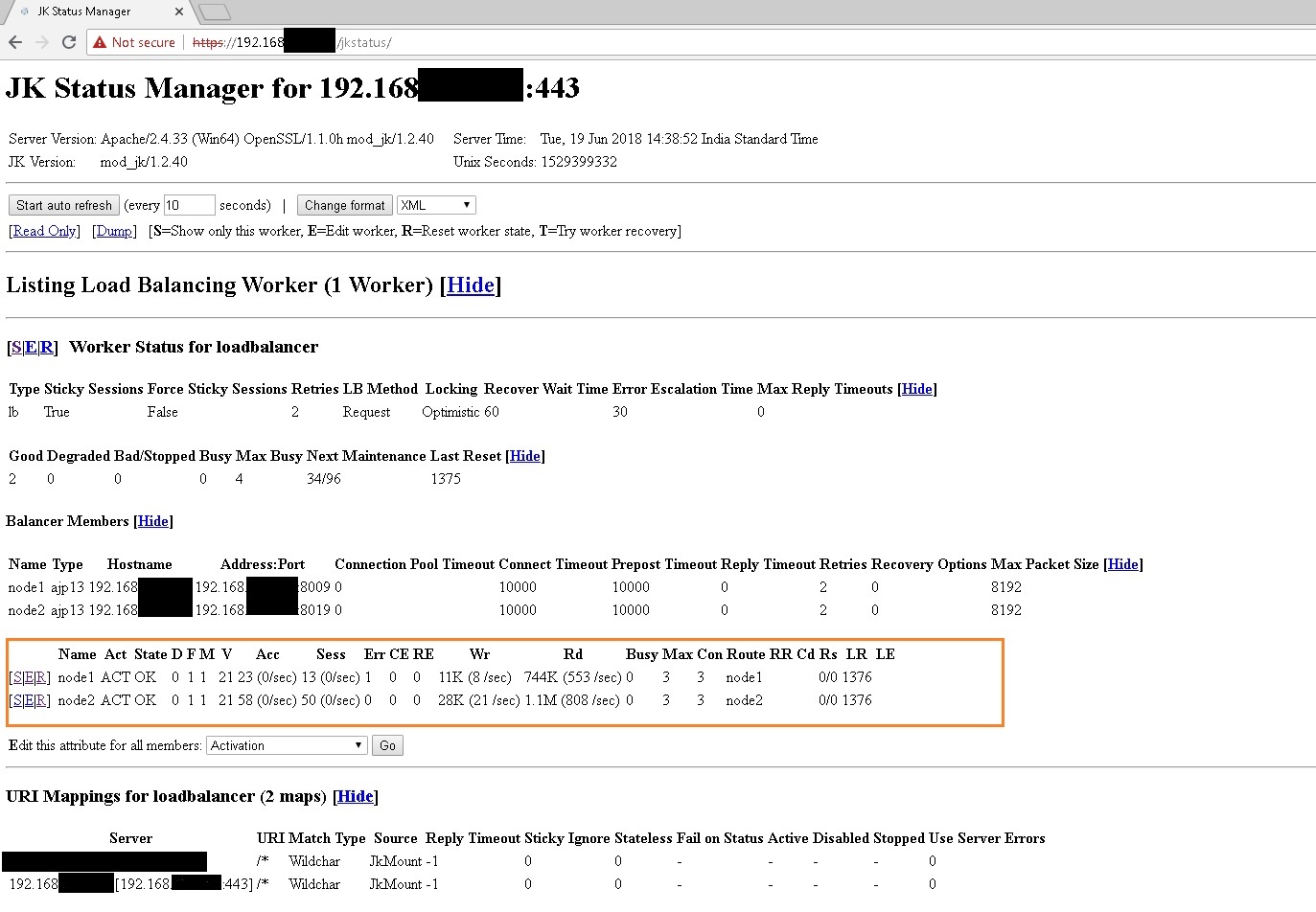Click the page reload icon
The width and height of the screenshot is (1316, 912).
(67, 42)
